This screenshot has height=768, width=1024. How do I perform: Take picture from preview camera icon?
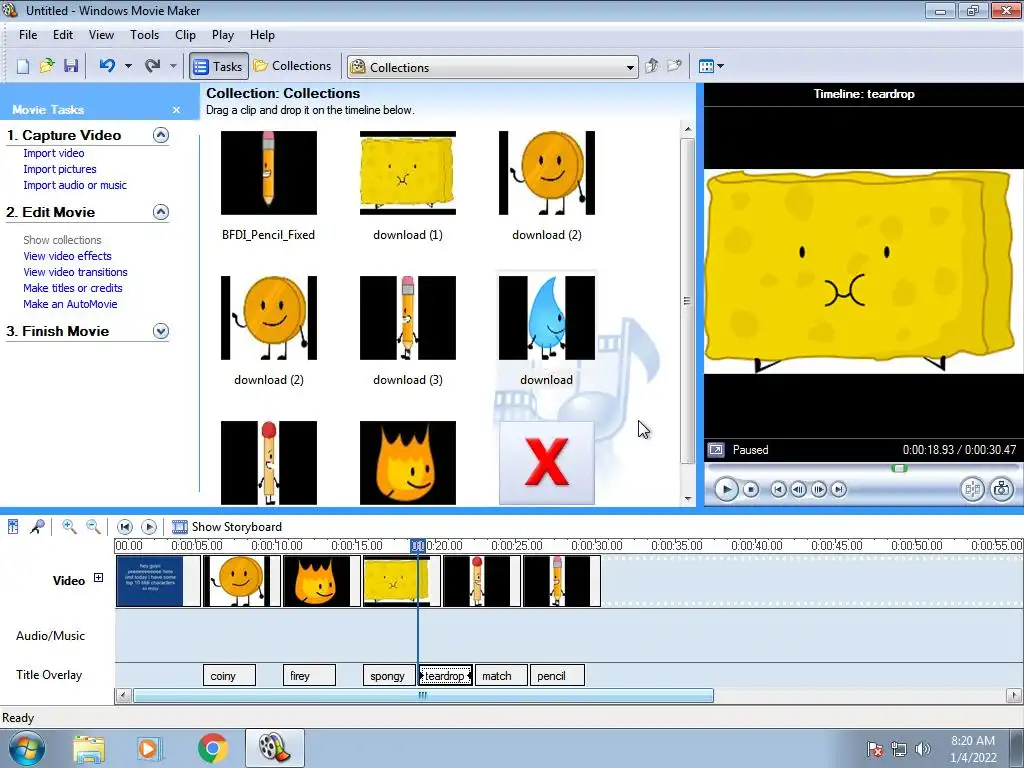pyautogui.click(x=1002, y=489)
